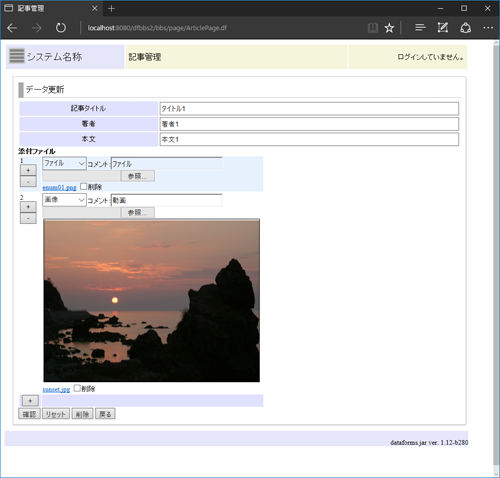
Task: Open reading view book icon
Action: coord(373,28)
